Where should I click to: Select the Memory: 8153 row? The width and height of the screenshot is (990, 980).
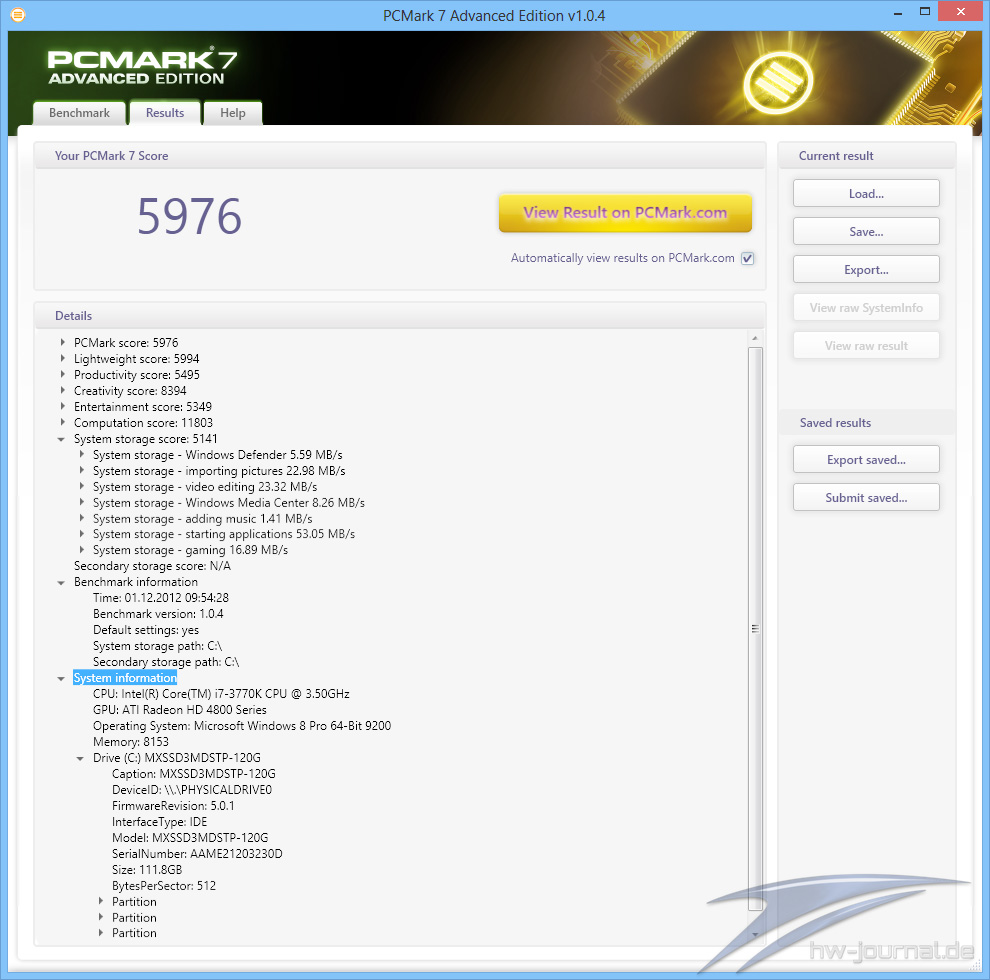point(131,742)
